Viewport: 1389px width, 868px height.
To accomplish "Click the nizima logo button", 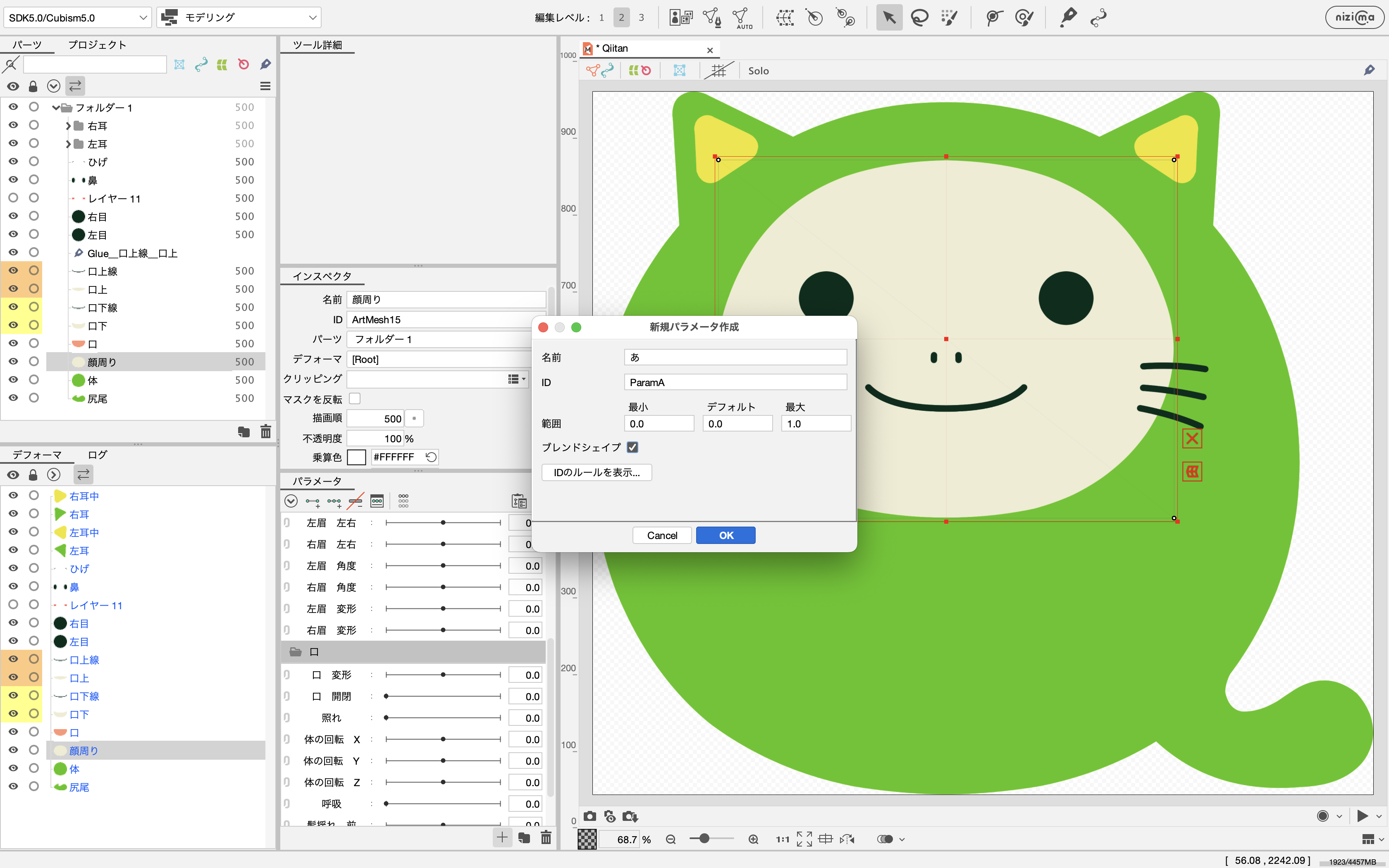I will pos(1355,17).
